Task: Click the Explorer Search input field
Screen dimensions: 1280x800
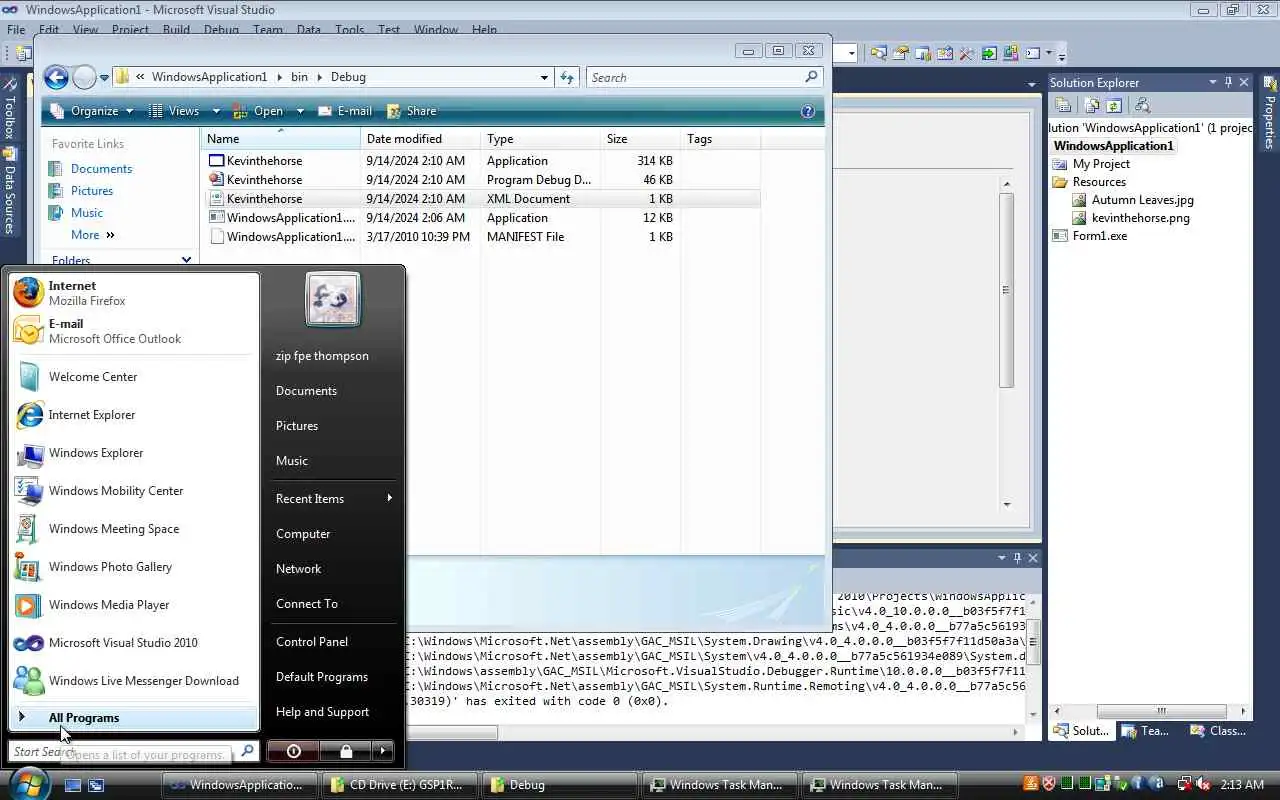Action: [x=695, y=77]
